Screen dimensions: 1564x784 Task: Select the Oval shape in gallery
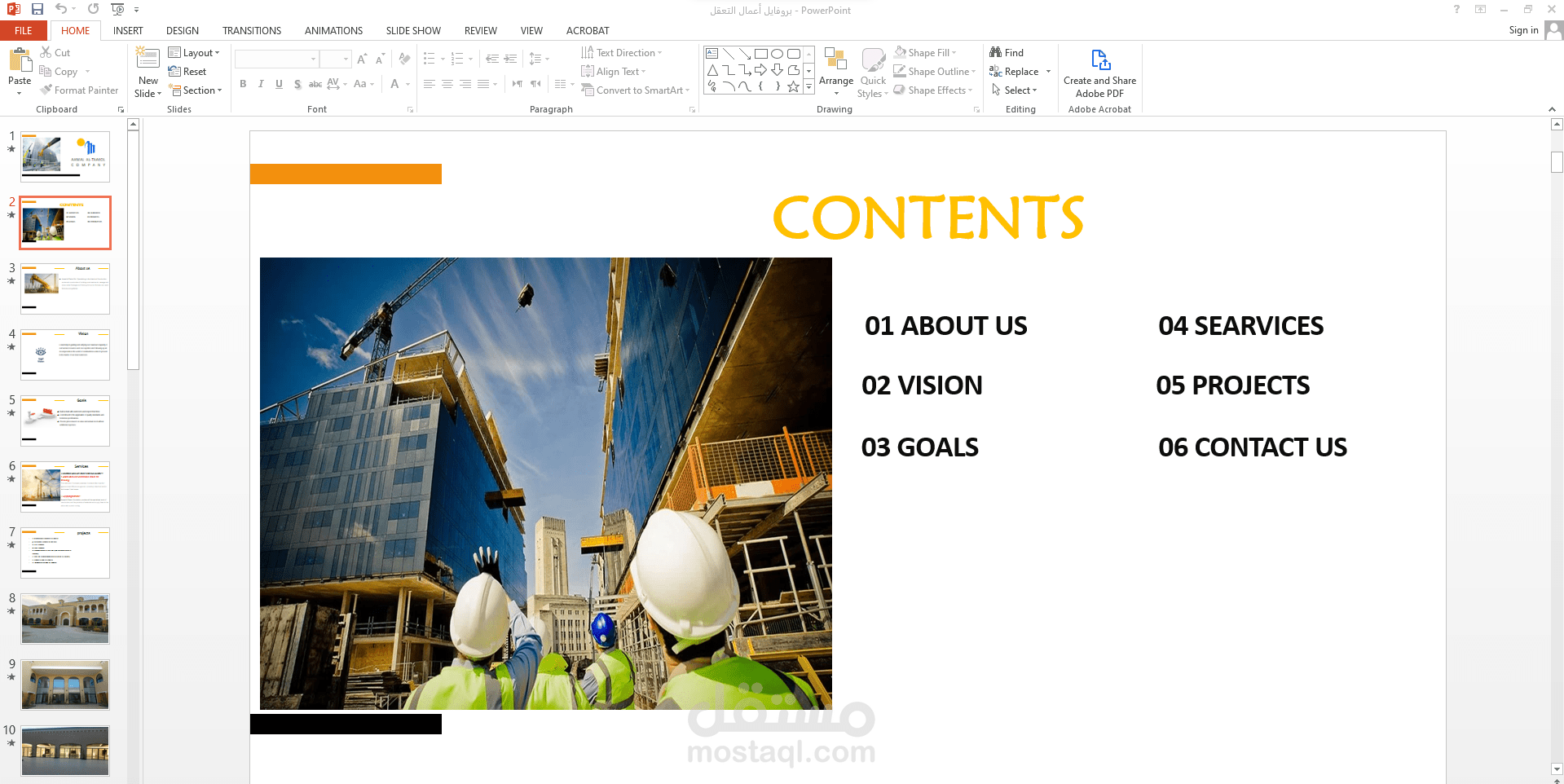[x=777, y=54]
